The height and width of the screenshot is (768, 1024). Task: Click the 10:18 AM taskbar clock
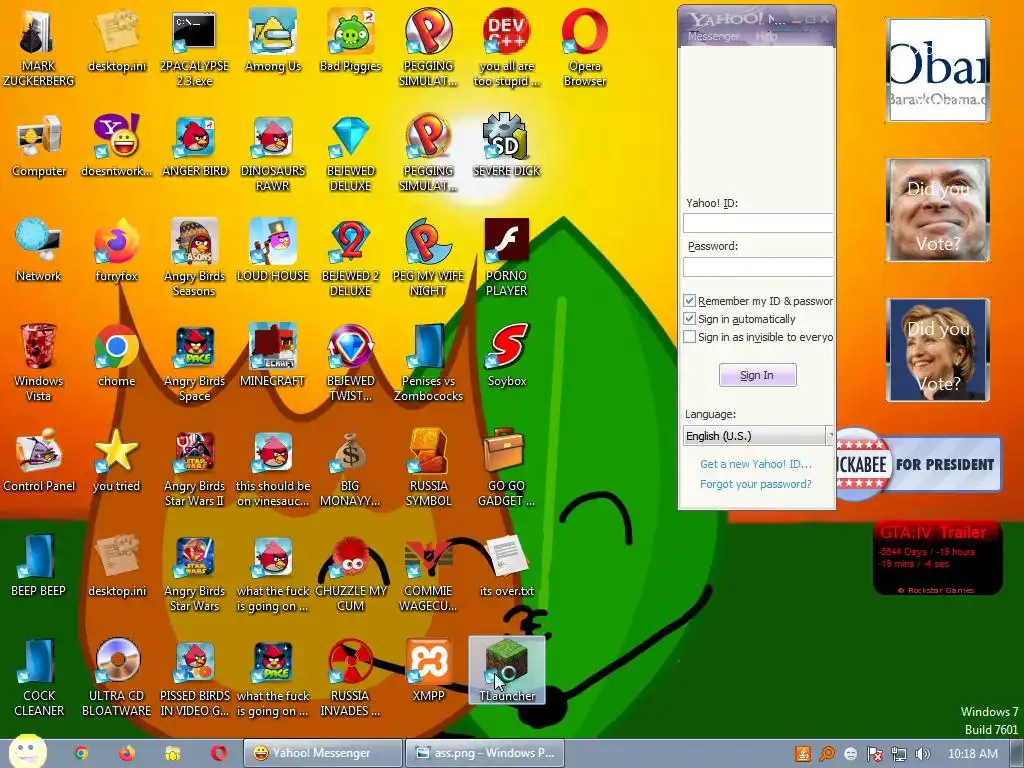(x=972, y=754)
